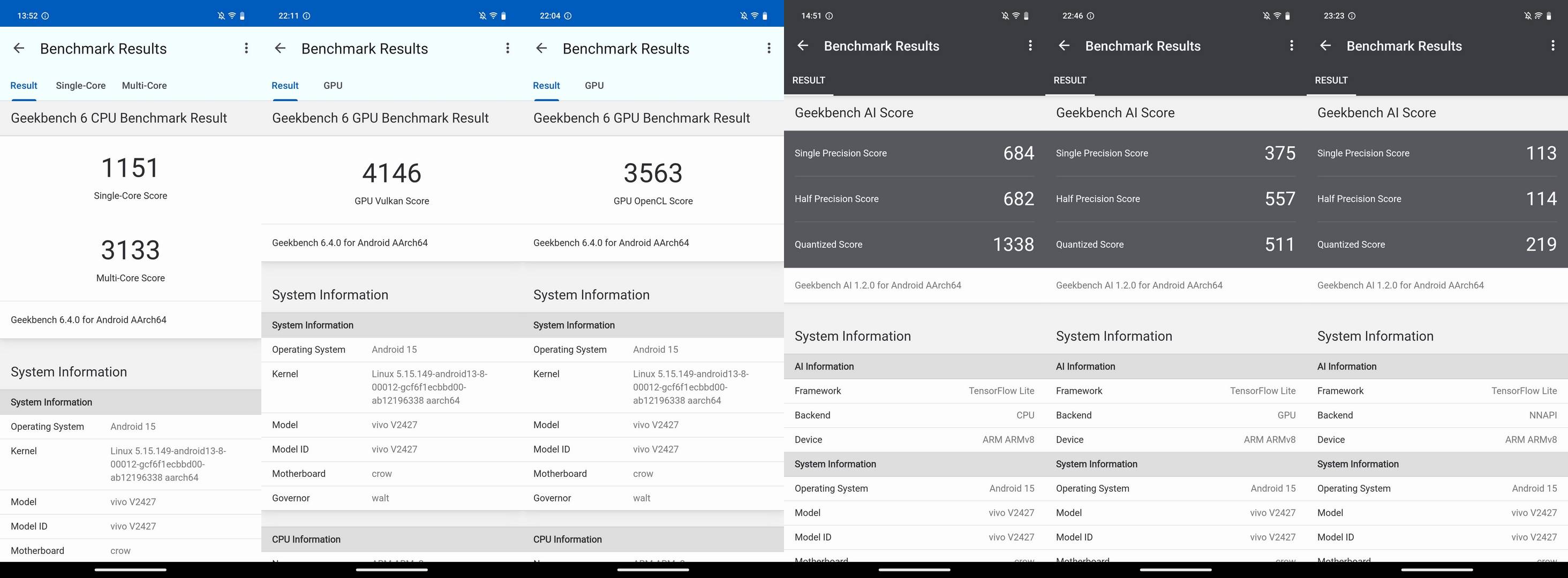Select RESULT tab on CPU backend AI screen
This screenshot has width=1568, height=578.
tap(808, 80)
